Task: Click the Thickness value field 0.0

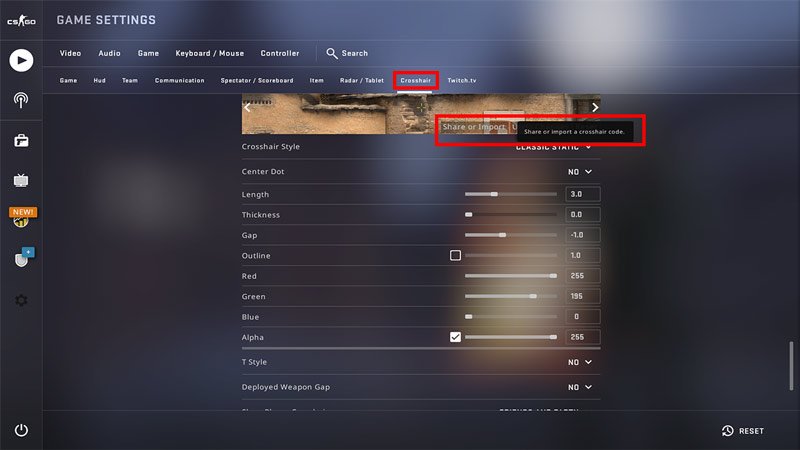Action: 583,214
